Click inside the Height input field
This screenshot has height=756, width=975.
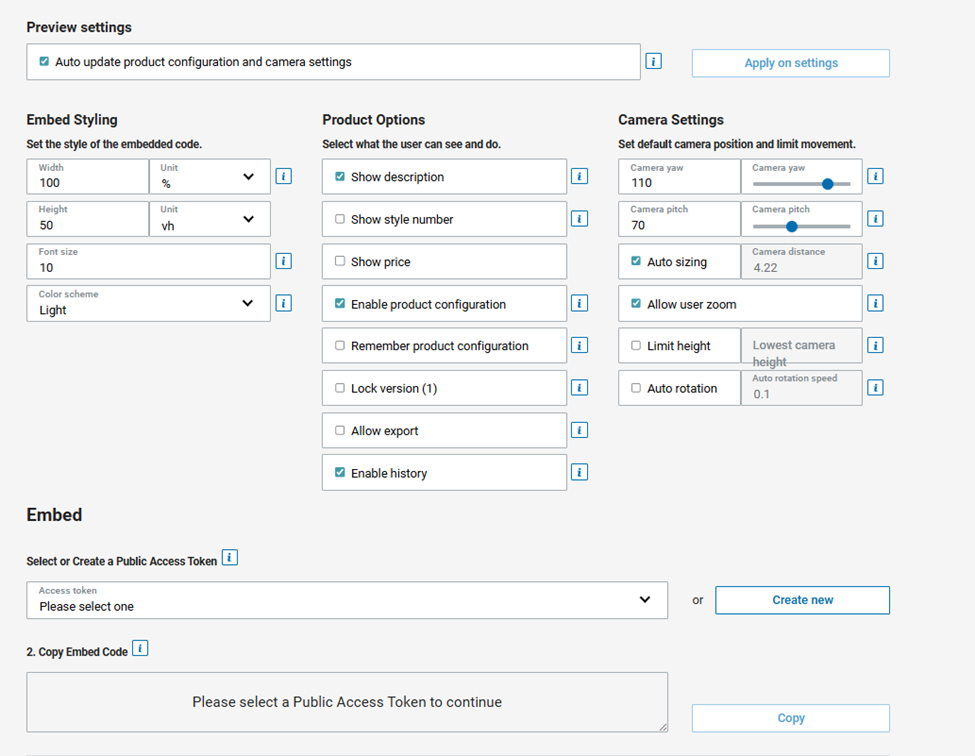click(x=87, y=223)
